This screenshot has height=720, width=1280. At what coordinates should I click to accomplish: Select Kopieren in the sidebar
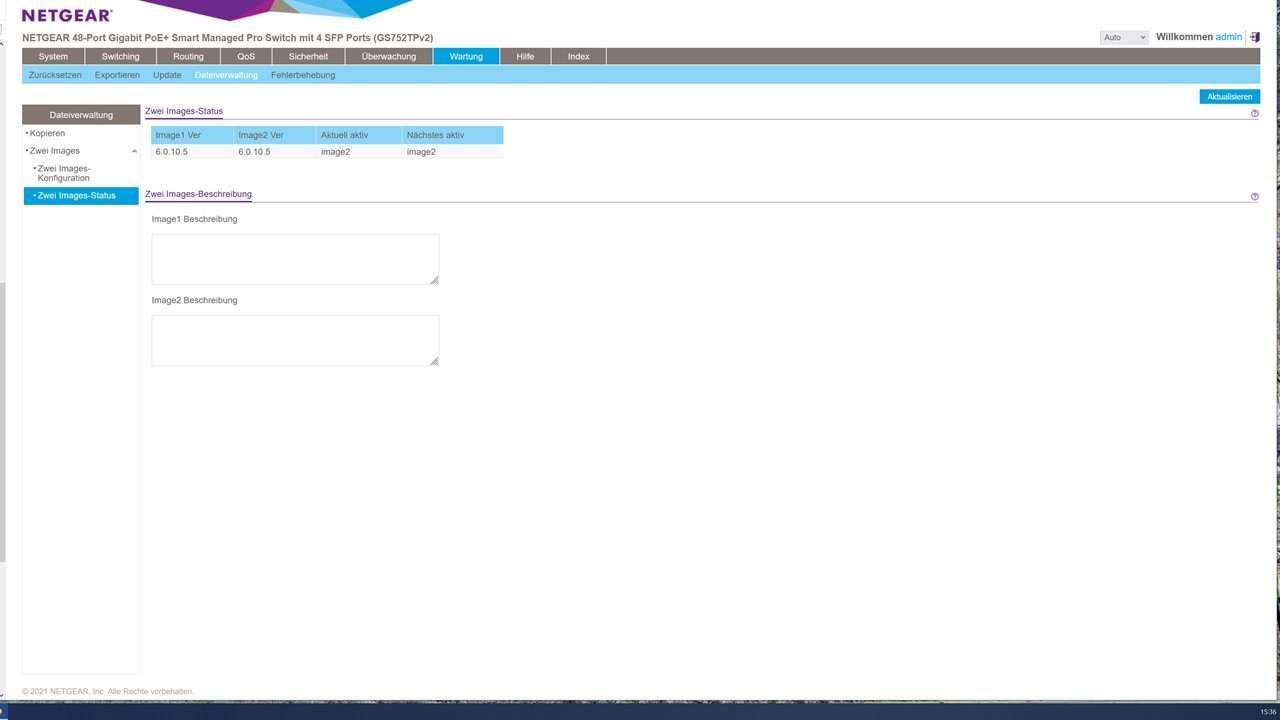tap(47, 133)
